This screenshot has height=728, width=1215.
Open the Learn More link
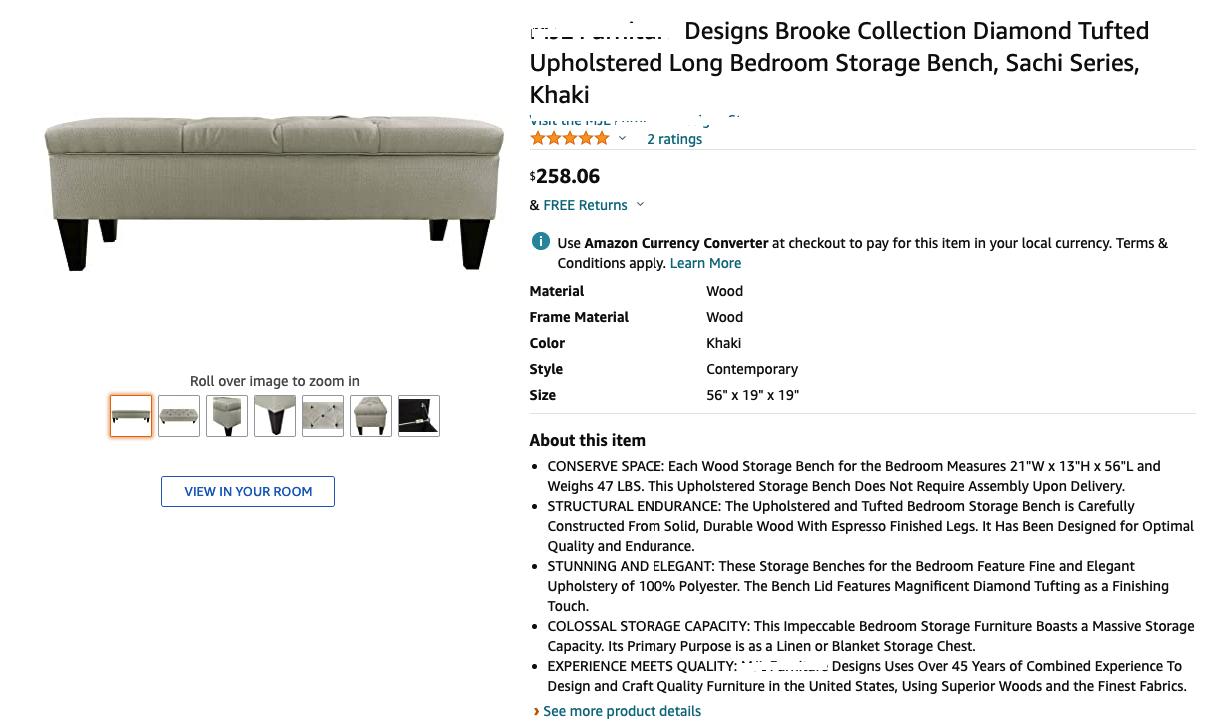(705, 263)
